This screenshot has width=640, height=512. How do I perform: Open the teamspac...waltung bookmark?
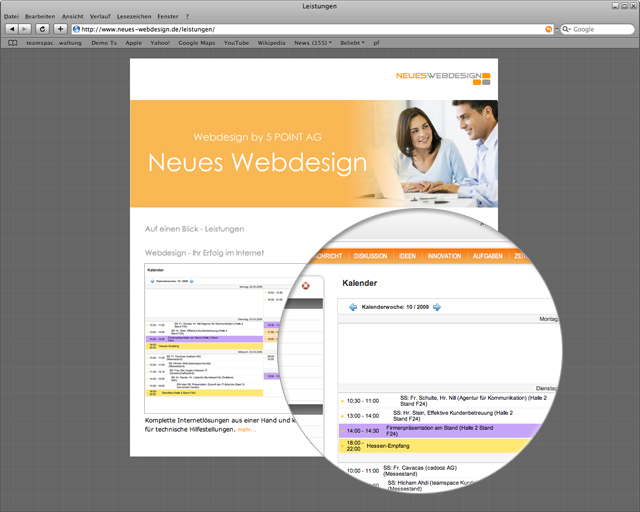(x=54, y=43)
